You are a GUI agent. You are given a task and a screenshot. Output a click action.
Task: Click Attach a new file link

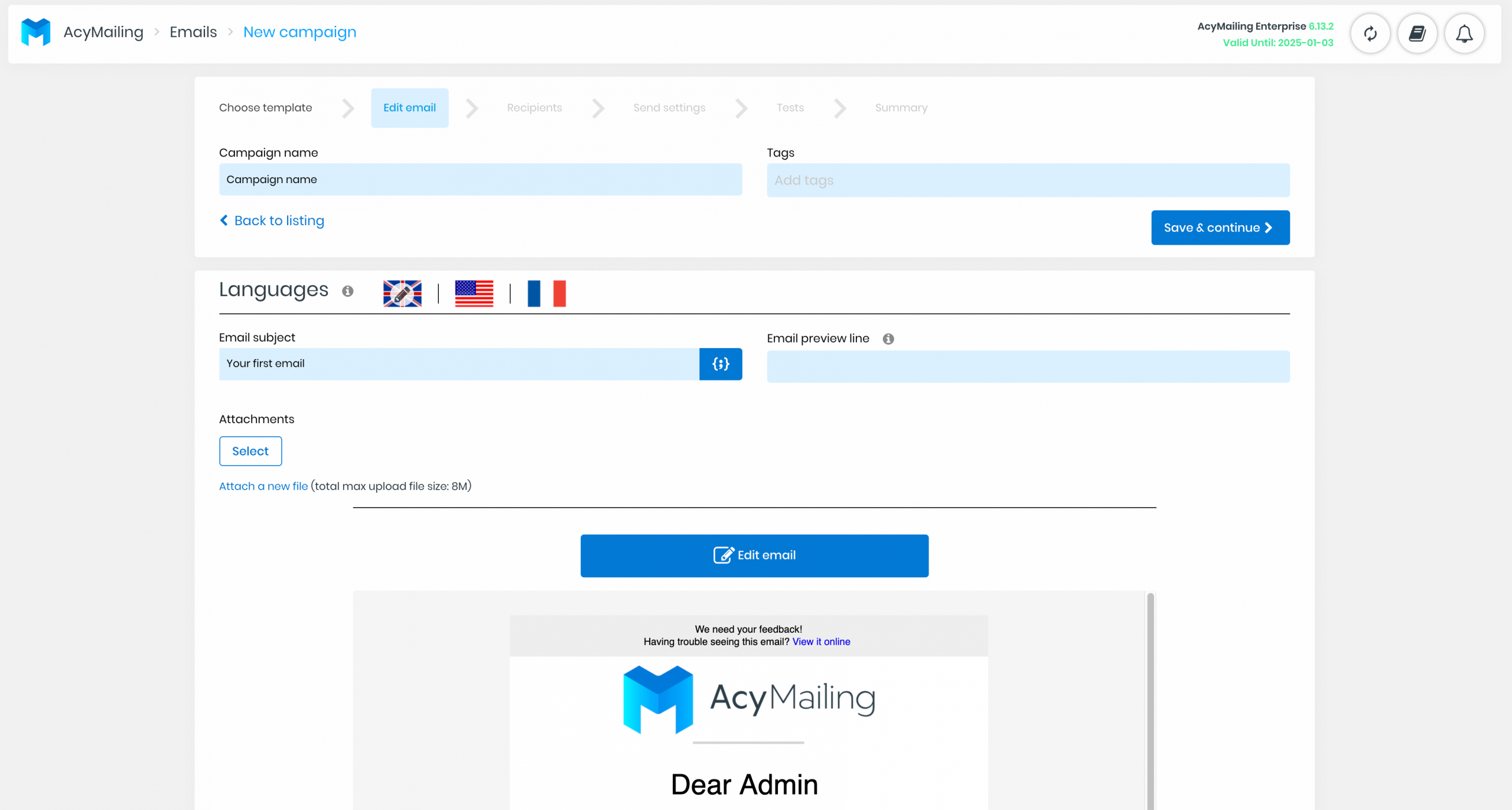point(264,486)
